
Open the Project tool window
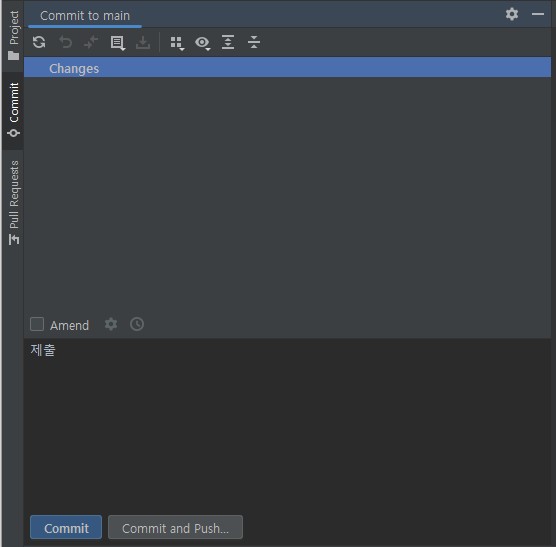13,35
